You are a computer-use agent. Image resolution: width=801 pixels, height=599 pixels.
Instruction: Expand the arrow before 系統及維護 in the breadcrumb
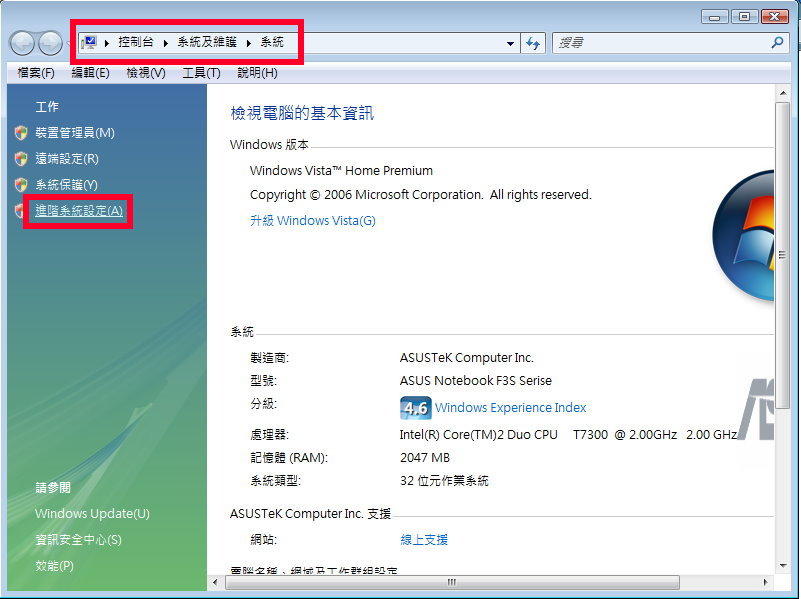166,43
